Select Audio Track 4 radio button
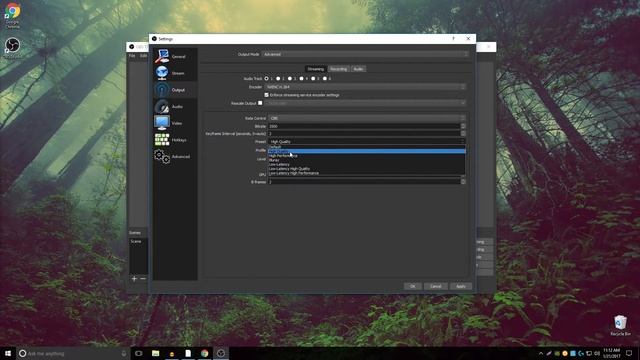This screenshot has height=360, width=640. [x=302, y=78]
